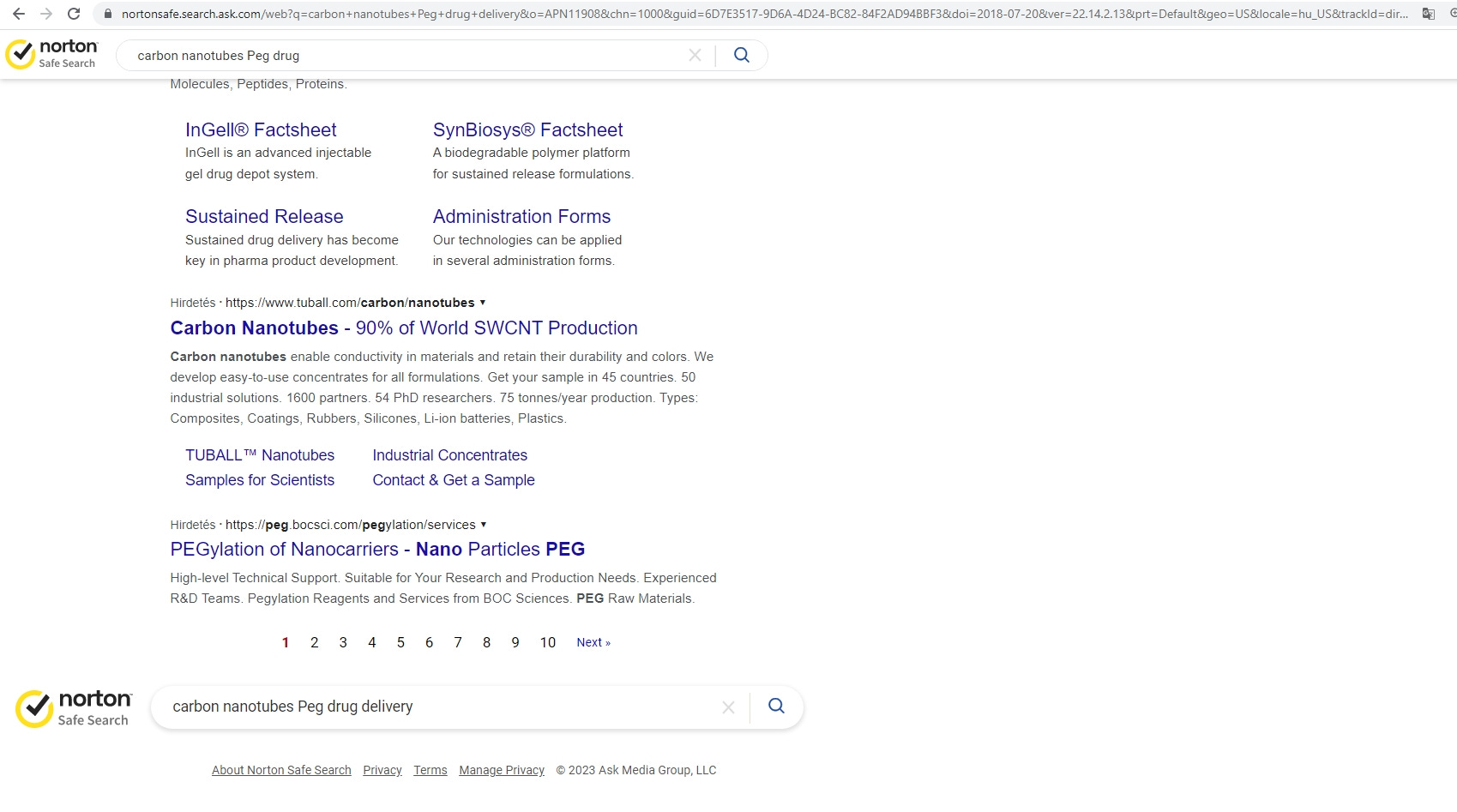Go to results page 4

tap(372, 642)
